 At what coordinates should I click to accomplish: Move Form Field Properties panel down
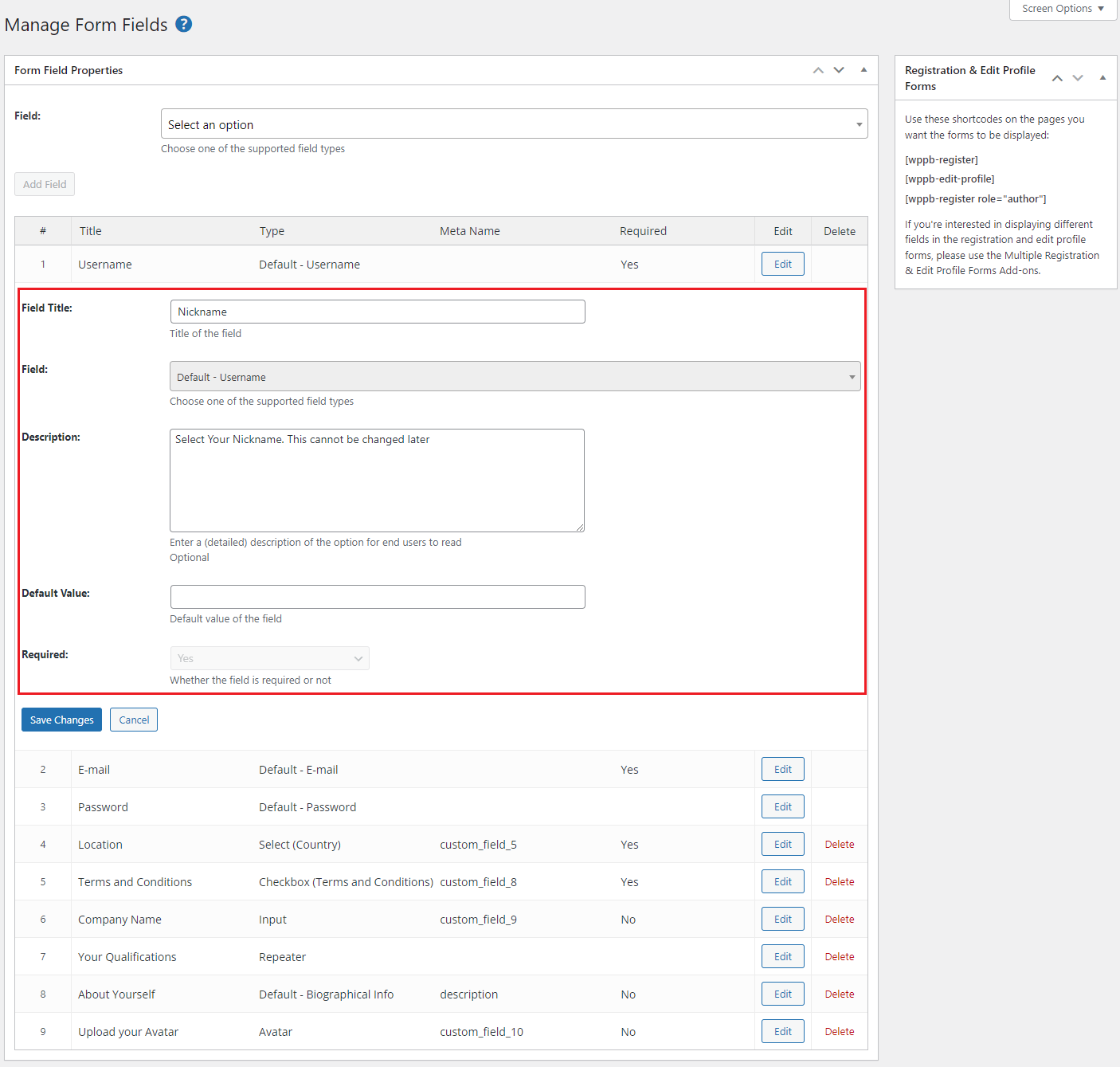[839, 70]
